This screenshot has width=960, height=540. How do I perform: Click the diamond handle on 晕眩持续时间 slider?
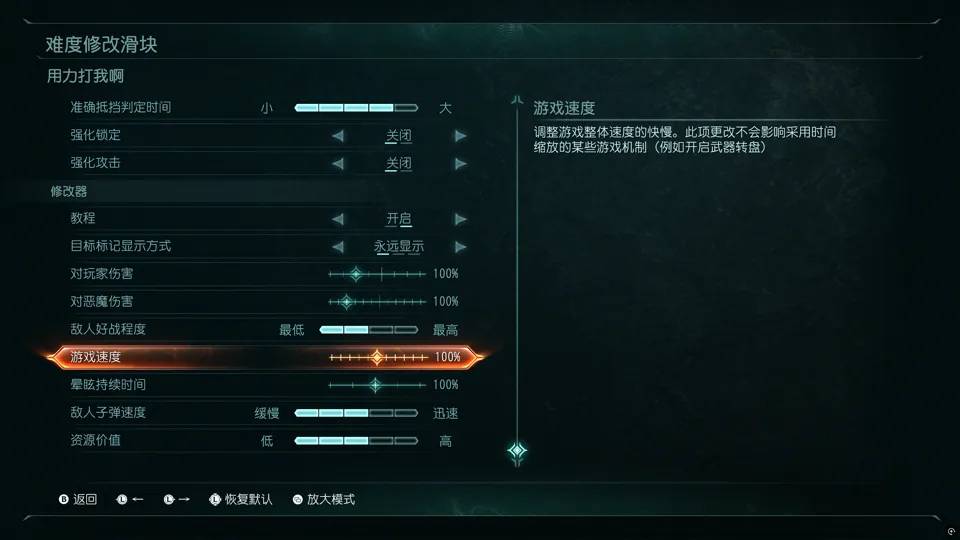(375, 385)
